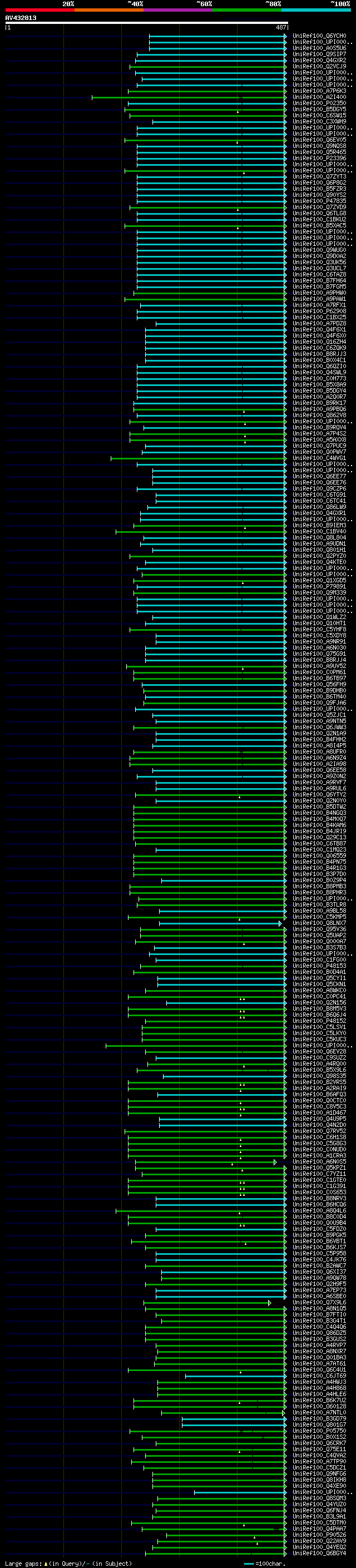Screen dimensions: 356x1568
Task: Select the UniRef100_A2I400 label
Action: tap(319, 97)
